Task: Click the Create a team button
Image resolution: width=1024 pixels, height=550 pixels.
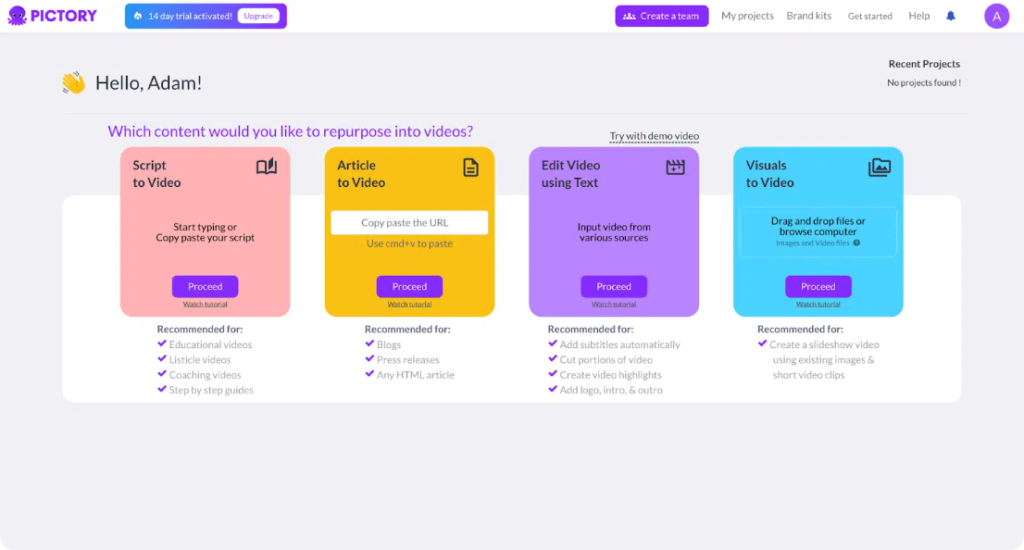Action: point(661,16)
